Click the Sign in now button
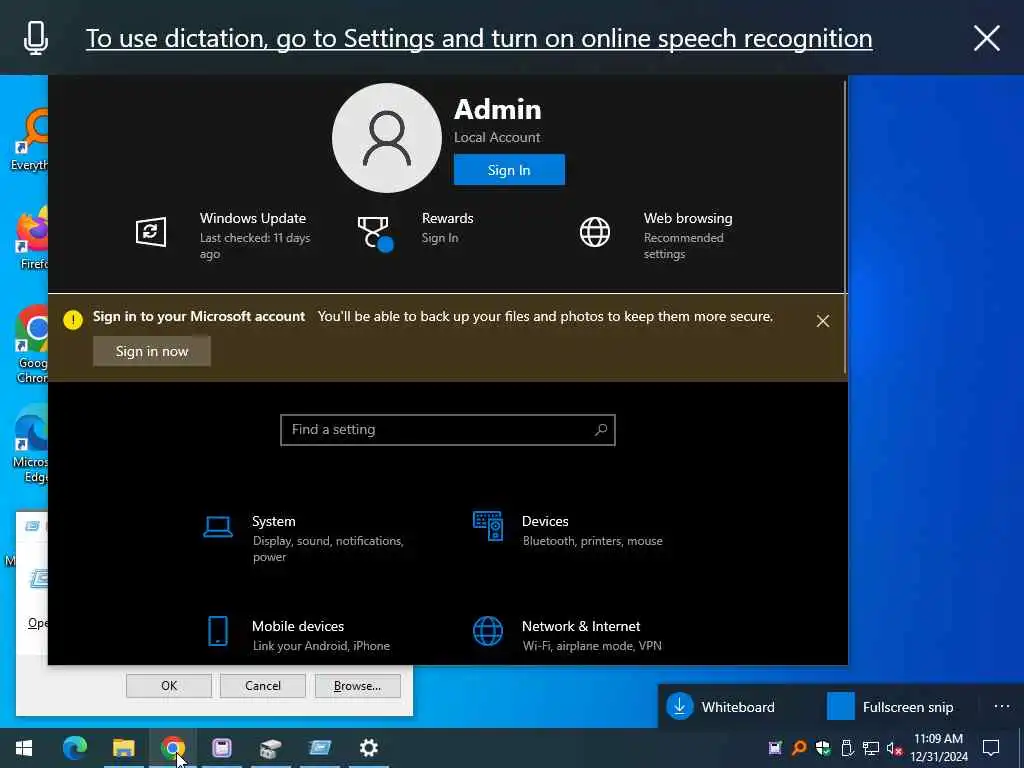Screen dimensions: 1024x768 coord(152,351)
